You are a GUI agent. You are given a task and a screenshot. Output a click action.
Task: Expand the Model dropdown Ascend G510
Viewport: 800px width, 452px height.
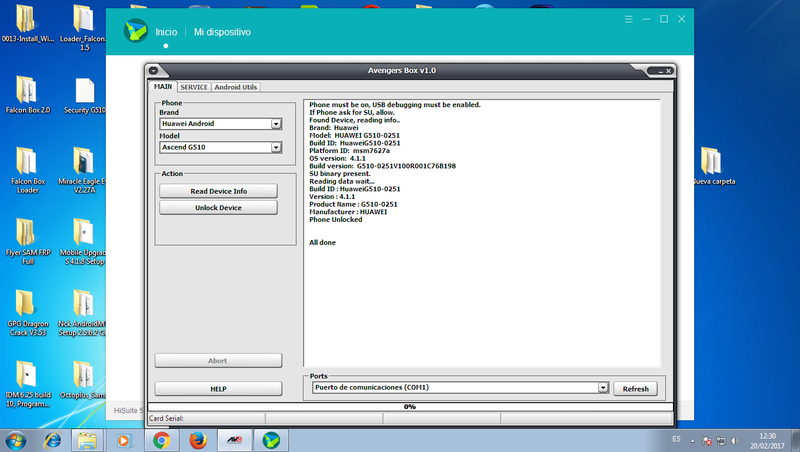276,147
